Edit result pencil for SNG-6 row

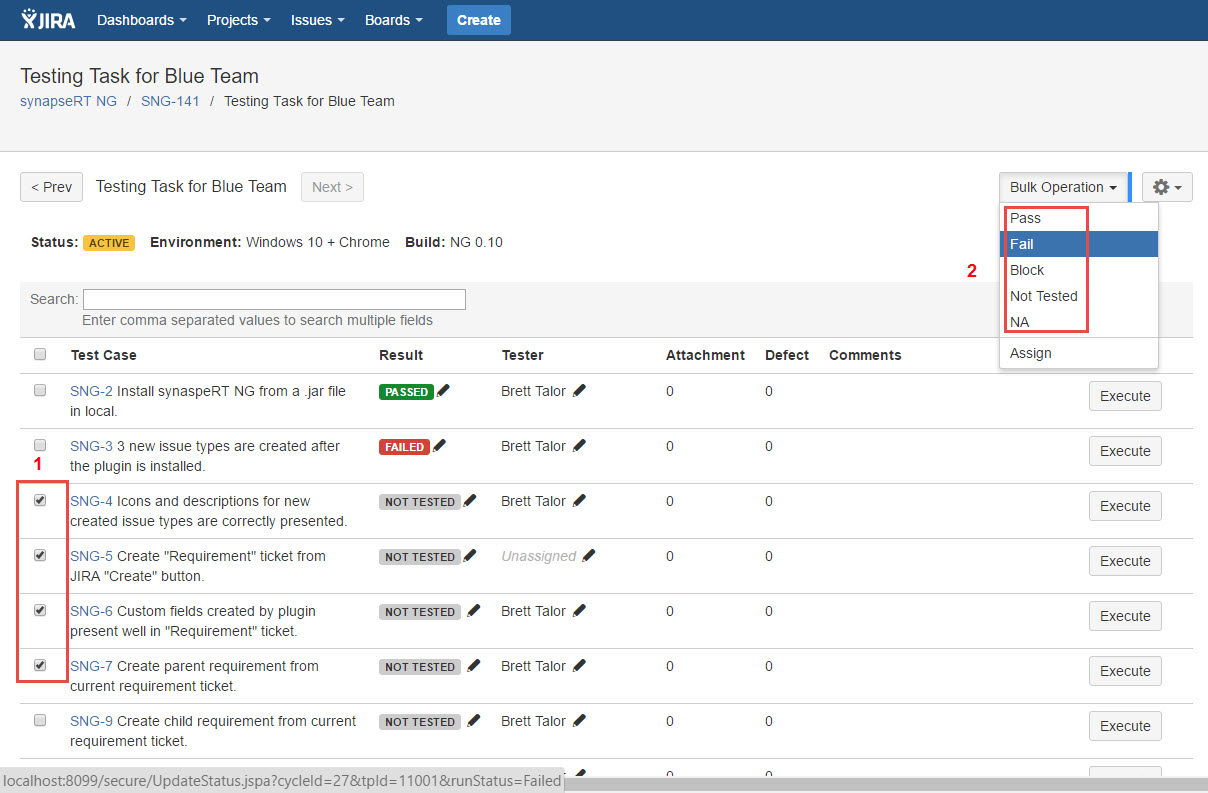pyautogui.click(x=473, y=611)
